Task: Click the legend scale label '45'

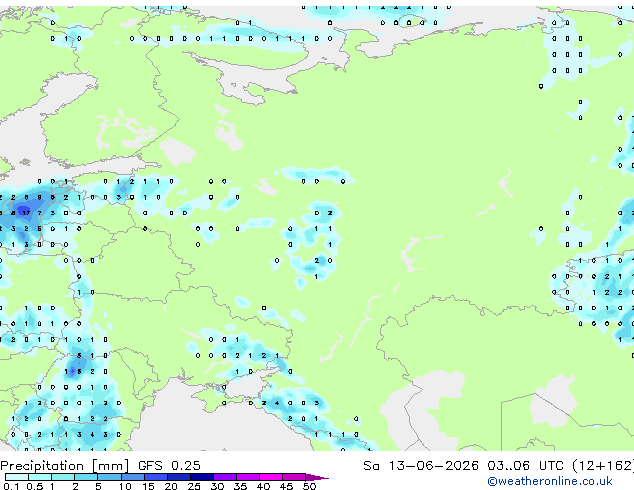Action: (286, 486)
